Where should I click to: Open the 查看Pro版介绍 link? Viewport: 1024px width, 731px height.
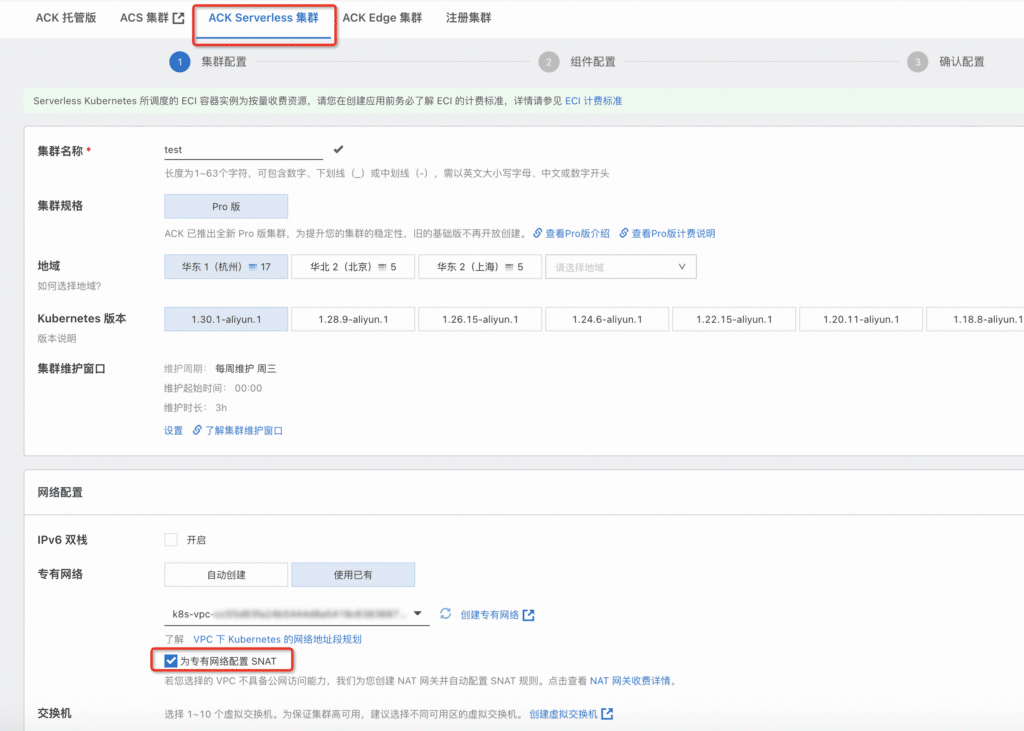(x=577, y=233)
